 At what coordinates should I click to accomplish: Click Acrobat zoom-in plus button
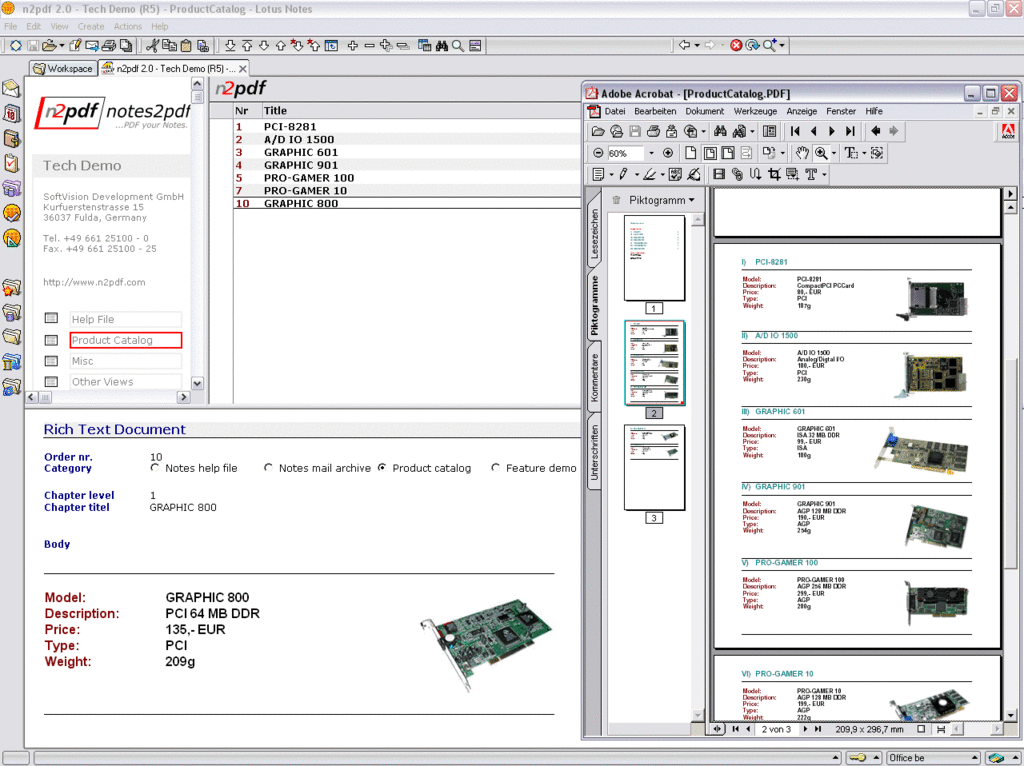(x=667, y=153)
